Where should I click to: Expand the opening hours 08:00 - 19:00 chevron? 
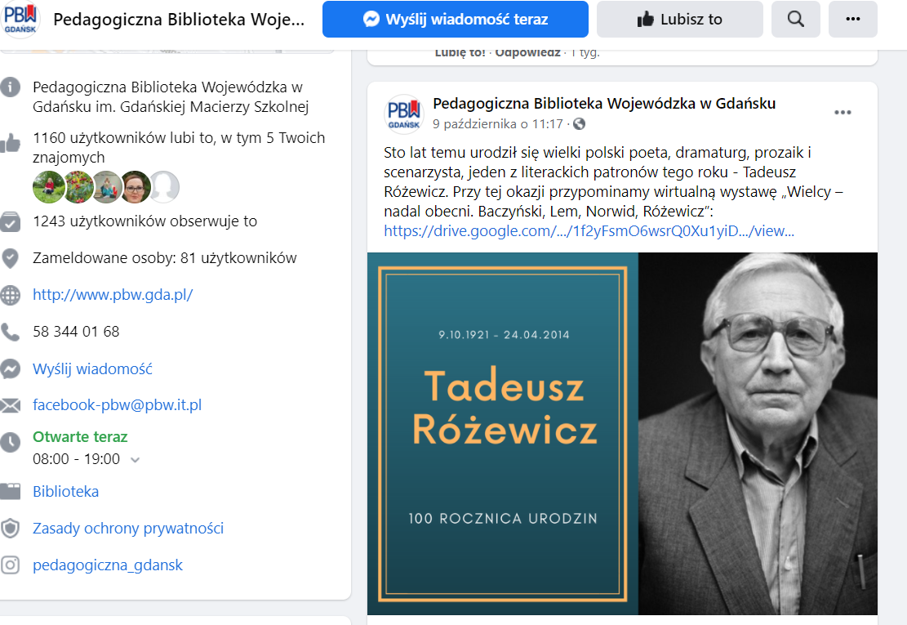click(135, 460)
